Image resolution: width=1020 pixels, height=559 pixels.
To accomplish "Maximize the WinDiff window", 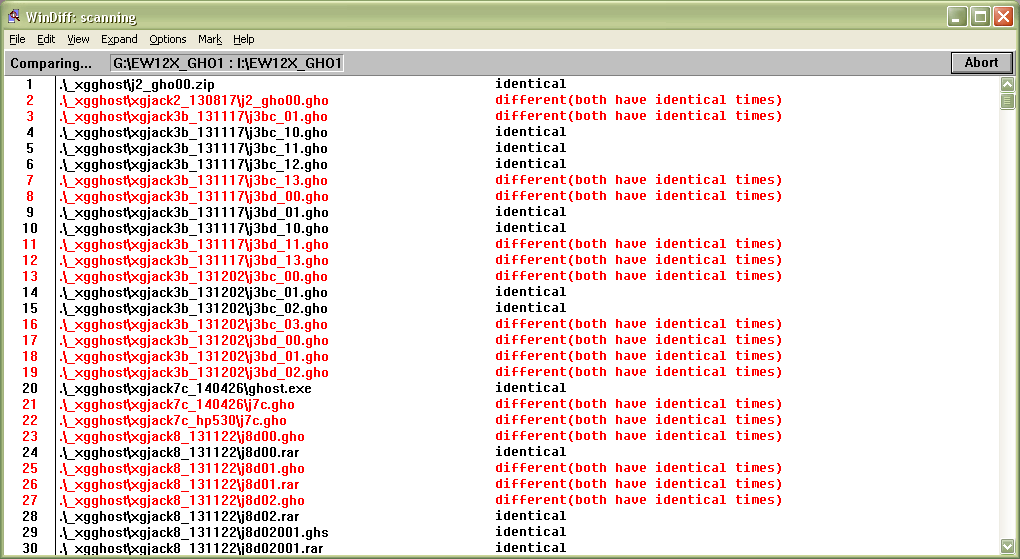I will click(x=980, y=17).
